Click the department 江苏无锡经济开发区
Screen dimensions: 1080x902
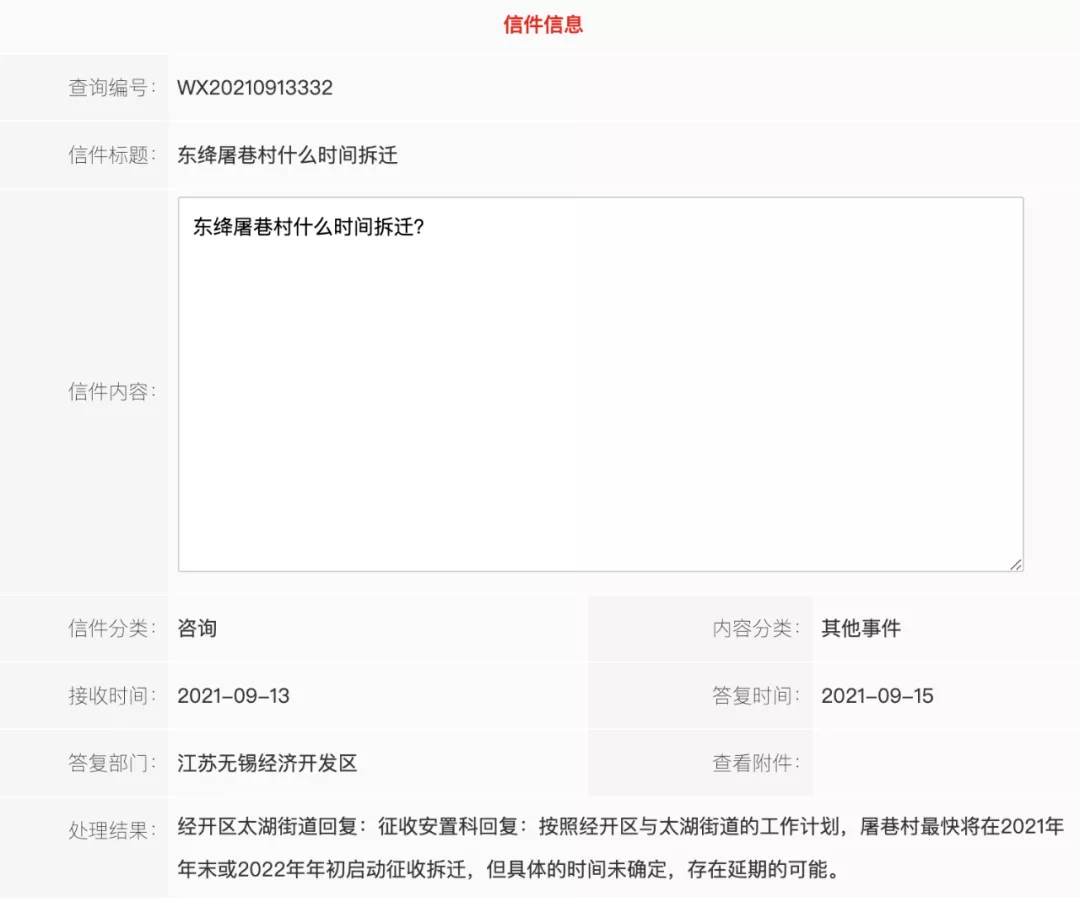267,764
